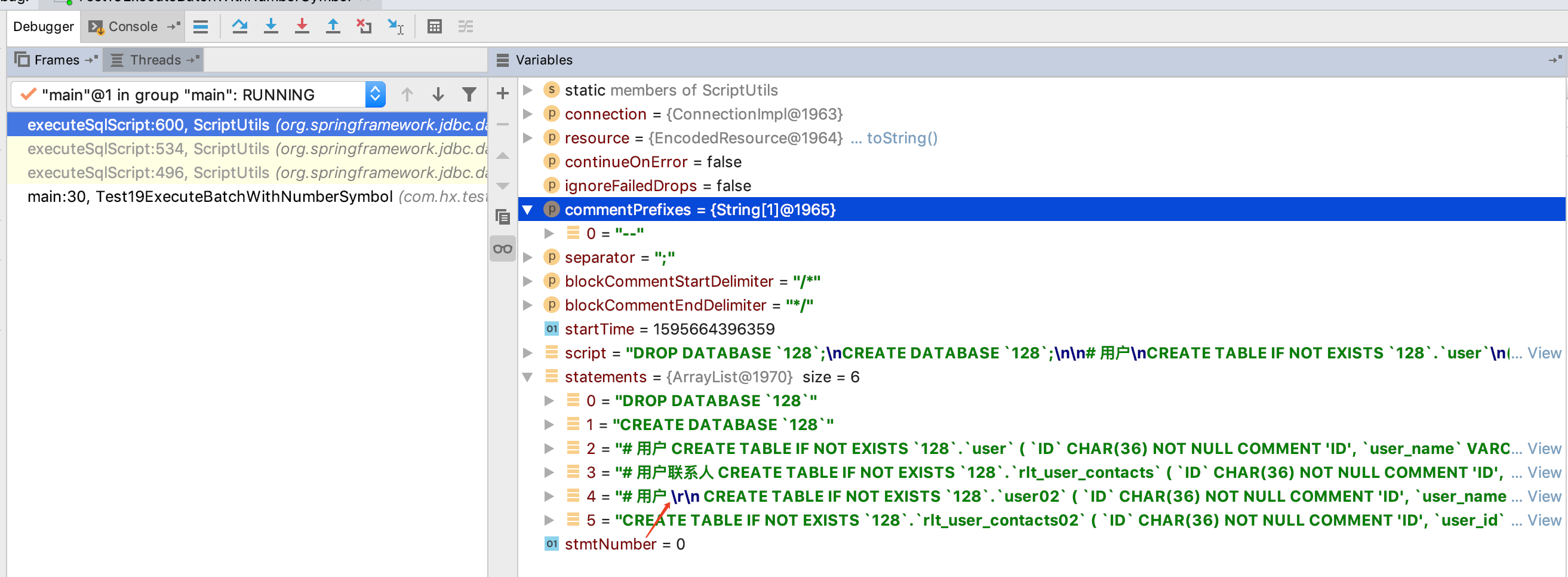
Task: Expand the blockCommentEndDelimiter variable
Action: coord(528,305)
